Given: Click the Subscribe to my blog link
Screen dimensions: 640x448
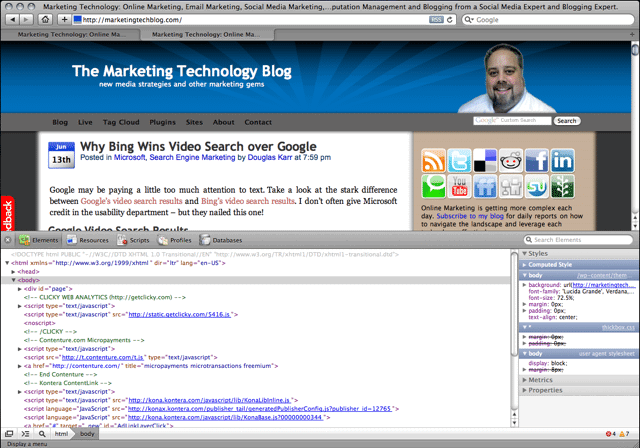Looking at the screenshot, I should tap(470, 216).
